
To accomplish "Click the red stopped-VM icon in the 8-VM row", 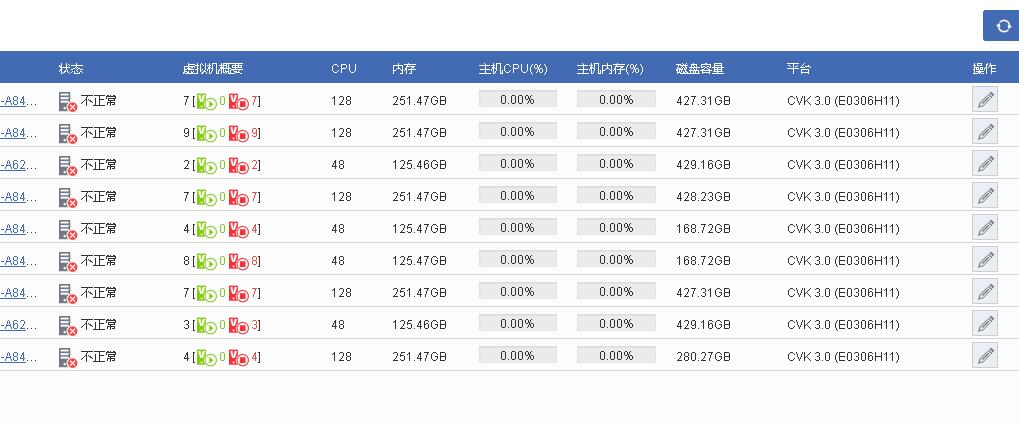I will point(239,261).
